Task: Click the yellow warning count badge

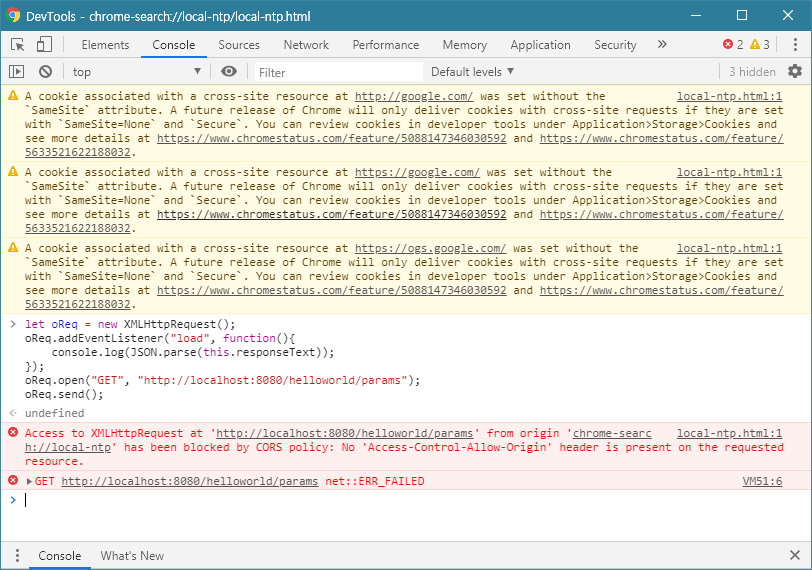Action: (760, 45)
